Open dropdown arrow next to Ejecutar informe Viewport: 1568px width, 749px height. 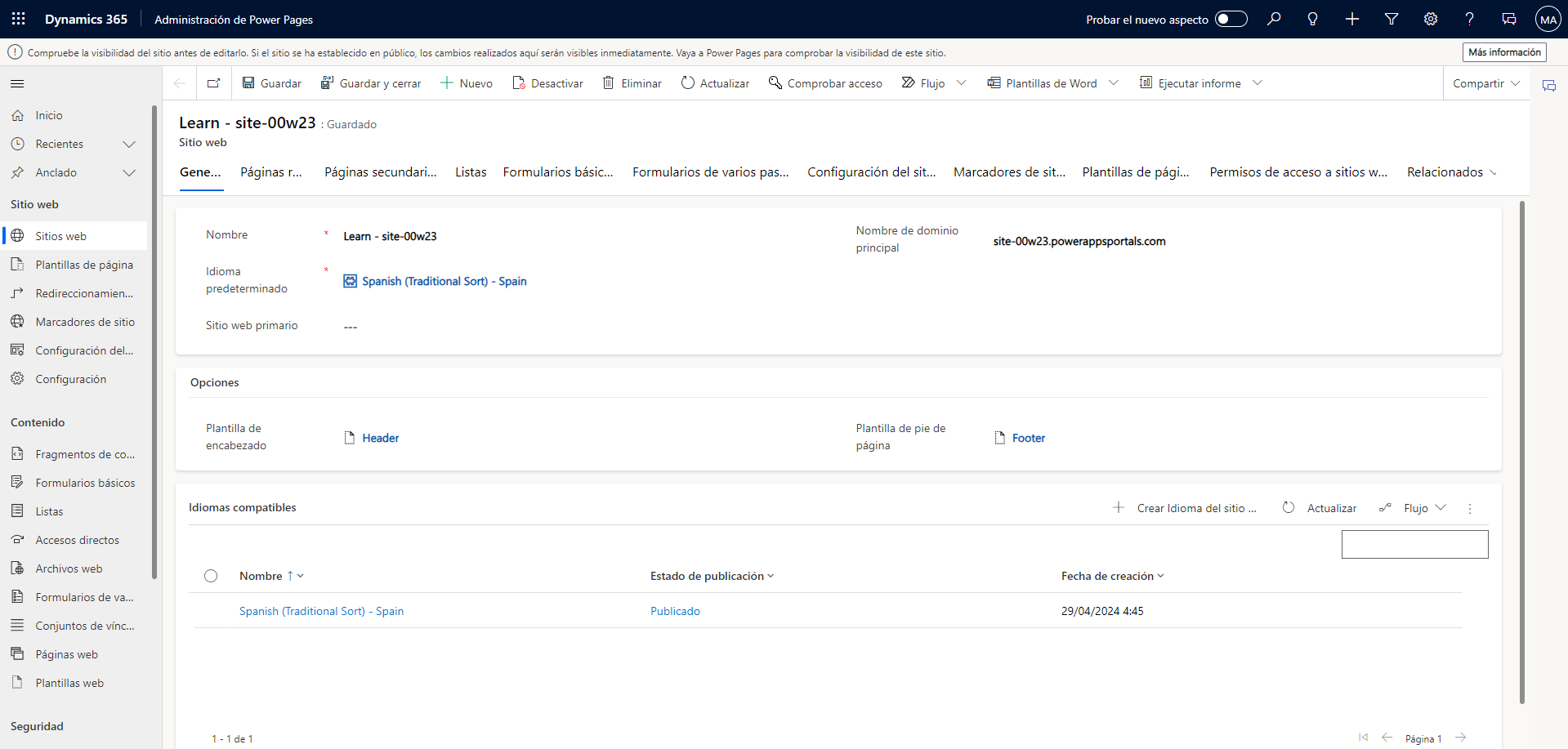point(1258,82)
